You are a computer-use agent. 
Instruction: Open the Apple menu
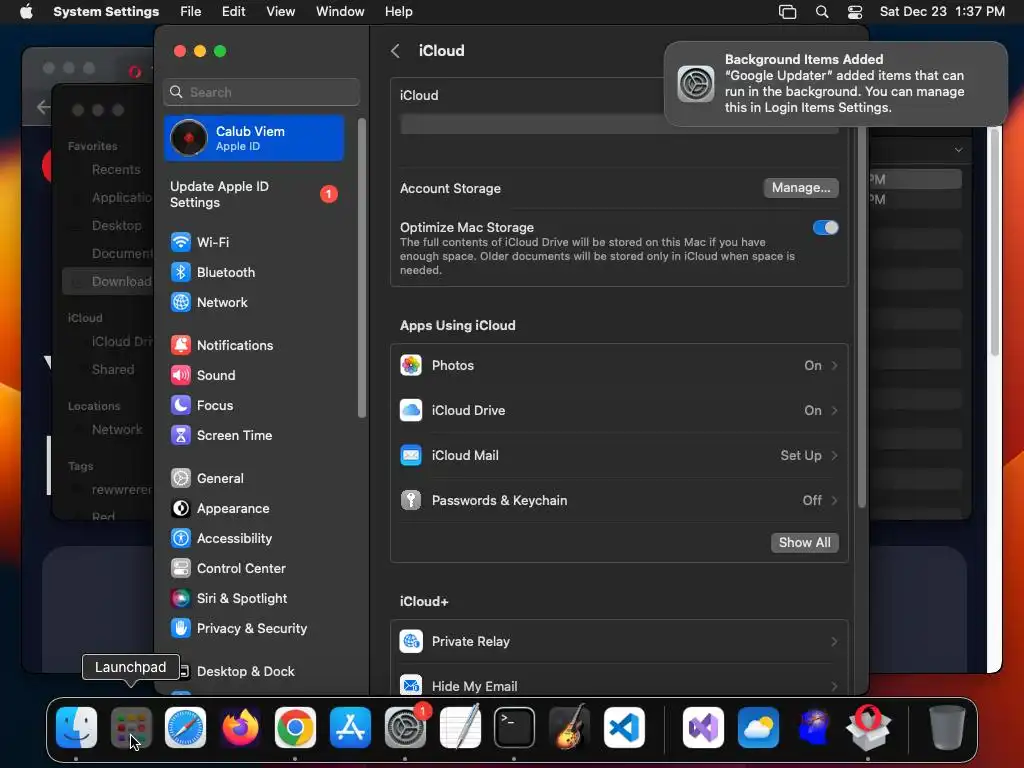26,12
